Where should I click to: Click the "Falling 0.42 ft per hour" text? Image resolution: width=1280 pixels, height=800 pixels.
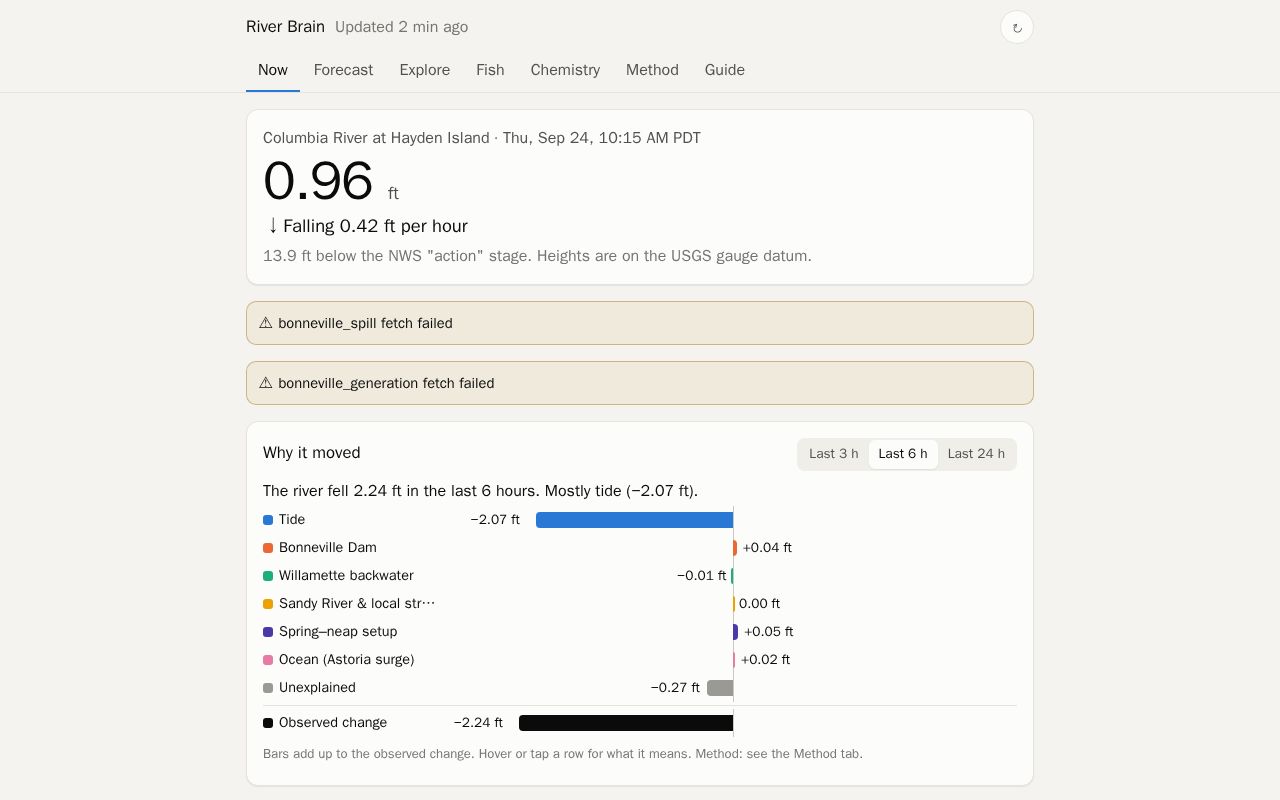(x=375, y=226)
